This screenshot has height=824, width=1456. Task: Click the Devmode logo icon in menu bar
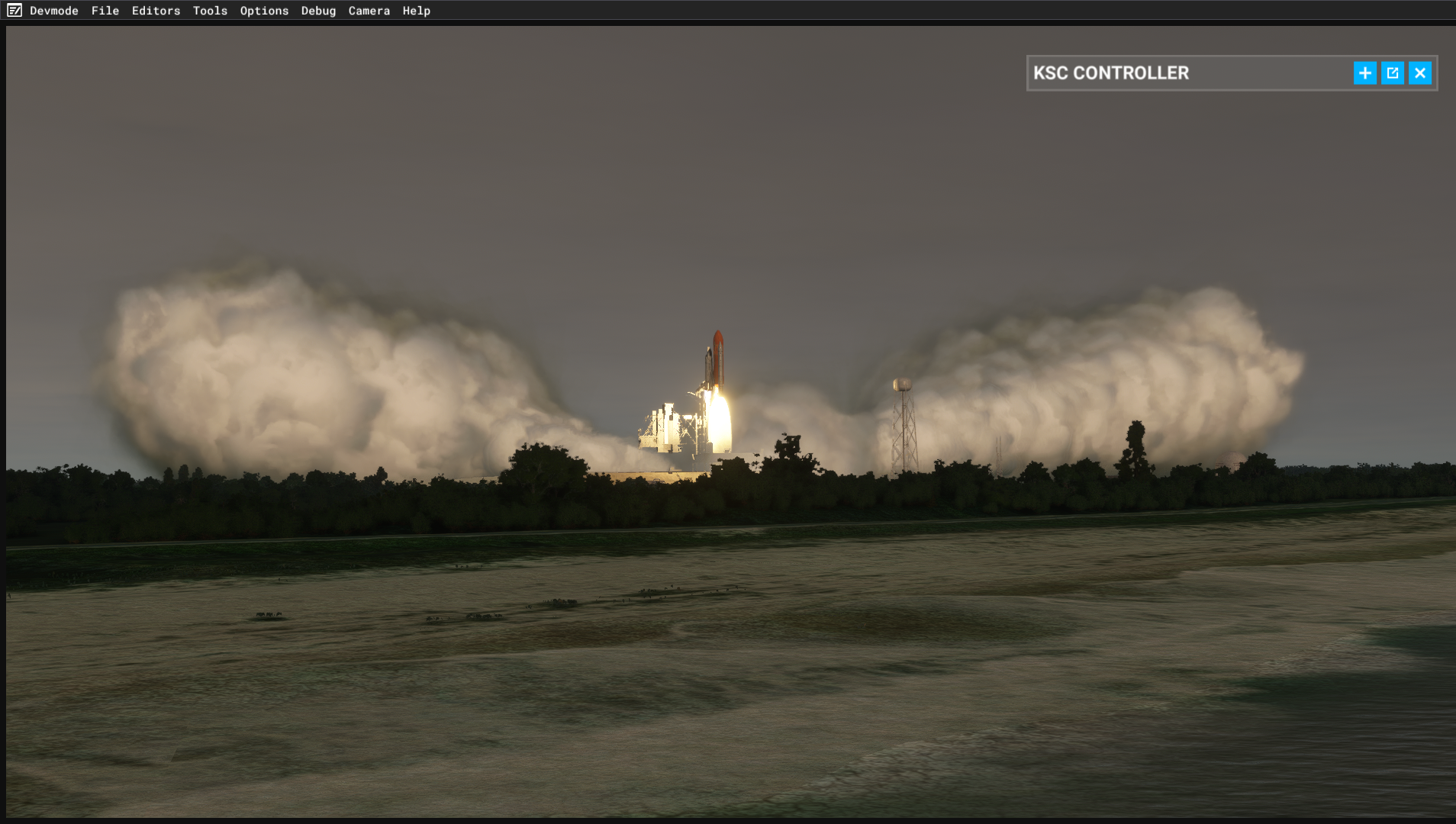tap(14, 11)
